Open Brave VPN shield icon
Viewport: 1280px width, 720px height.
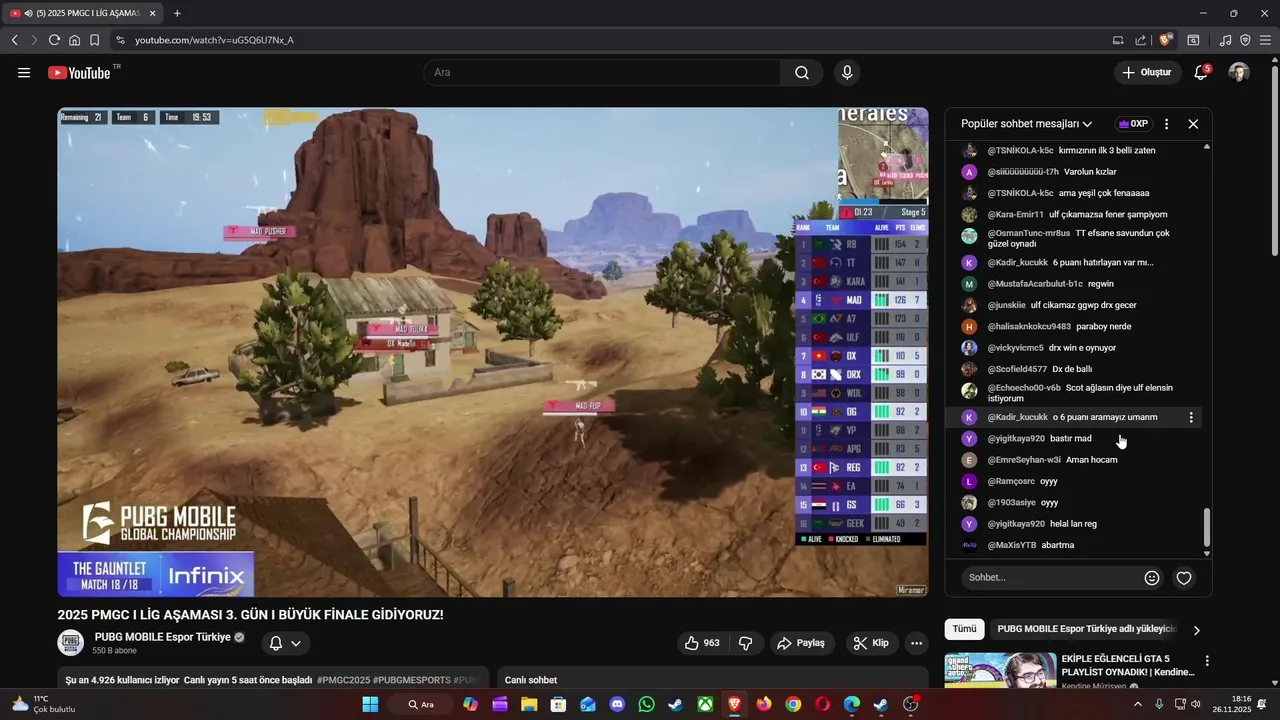click(1245, 40)
